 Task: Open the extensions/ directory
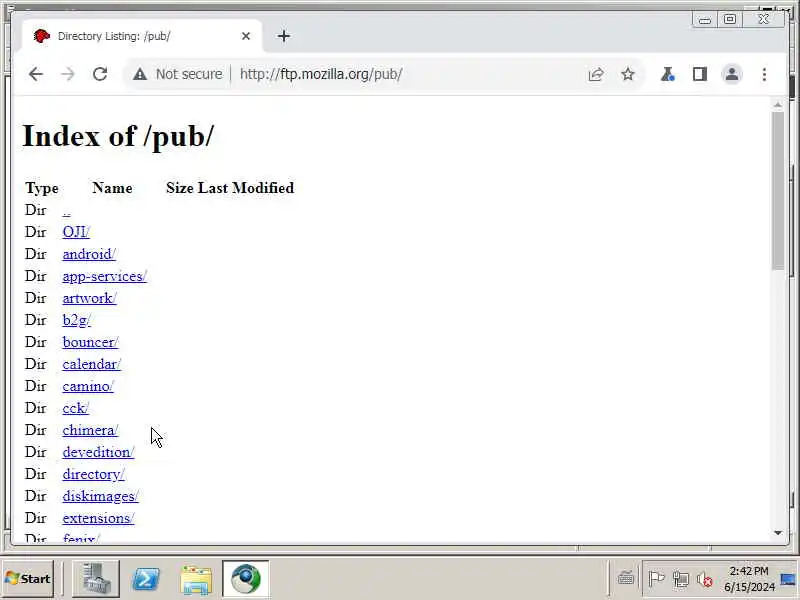coord(98,518)
